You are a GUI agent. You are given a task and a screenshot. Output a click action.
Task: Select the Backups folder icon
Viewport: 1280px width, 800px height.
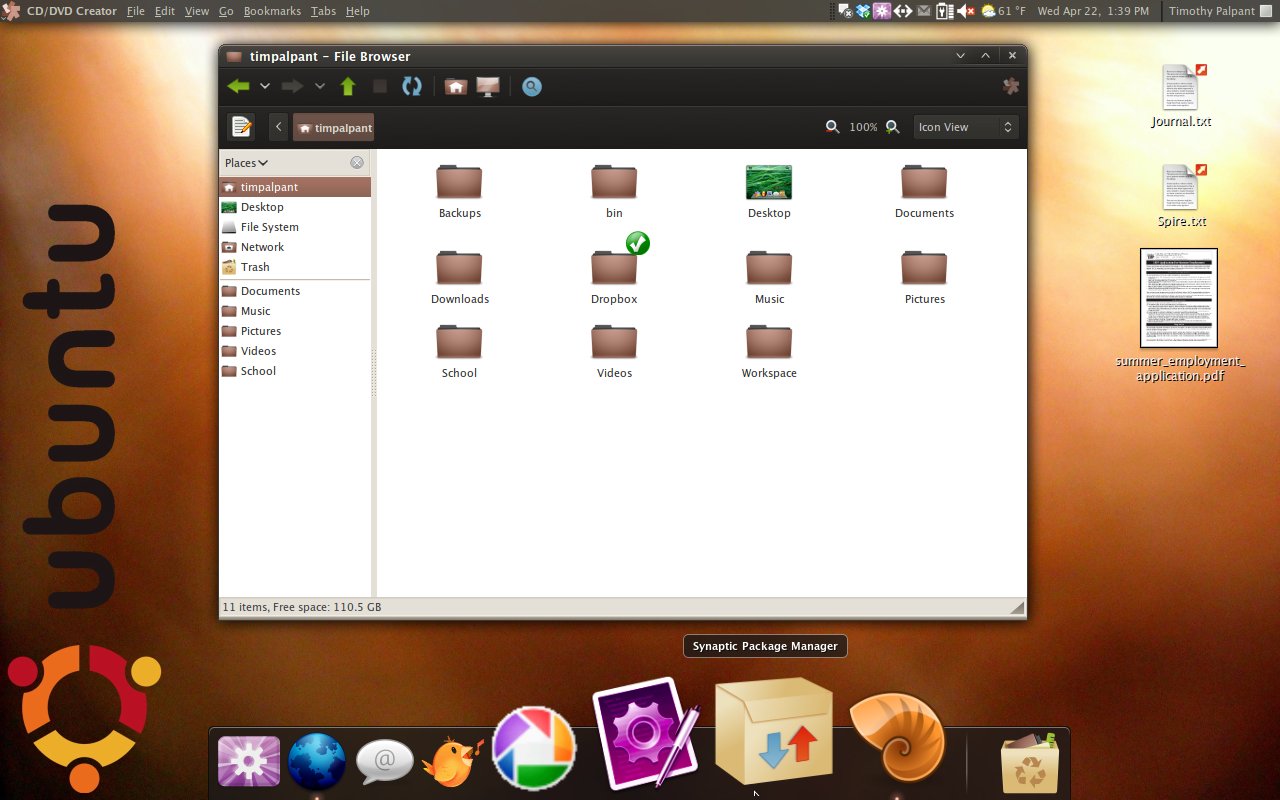[459, 182]
